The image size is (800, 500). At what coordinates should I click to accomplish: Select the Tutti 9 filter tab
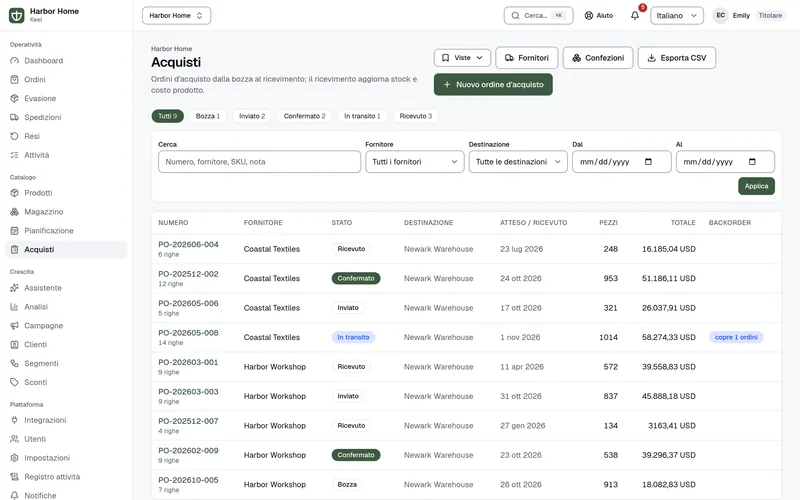[x=167, y=116]
